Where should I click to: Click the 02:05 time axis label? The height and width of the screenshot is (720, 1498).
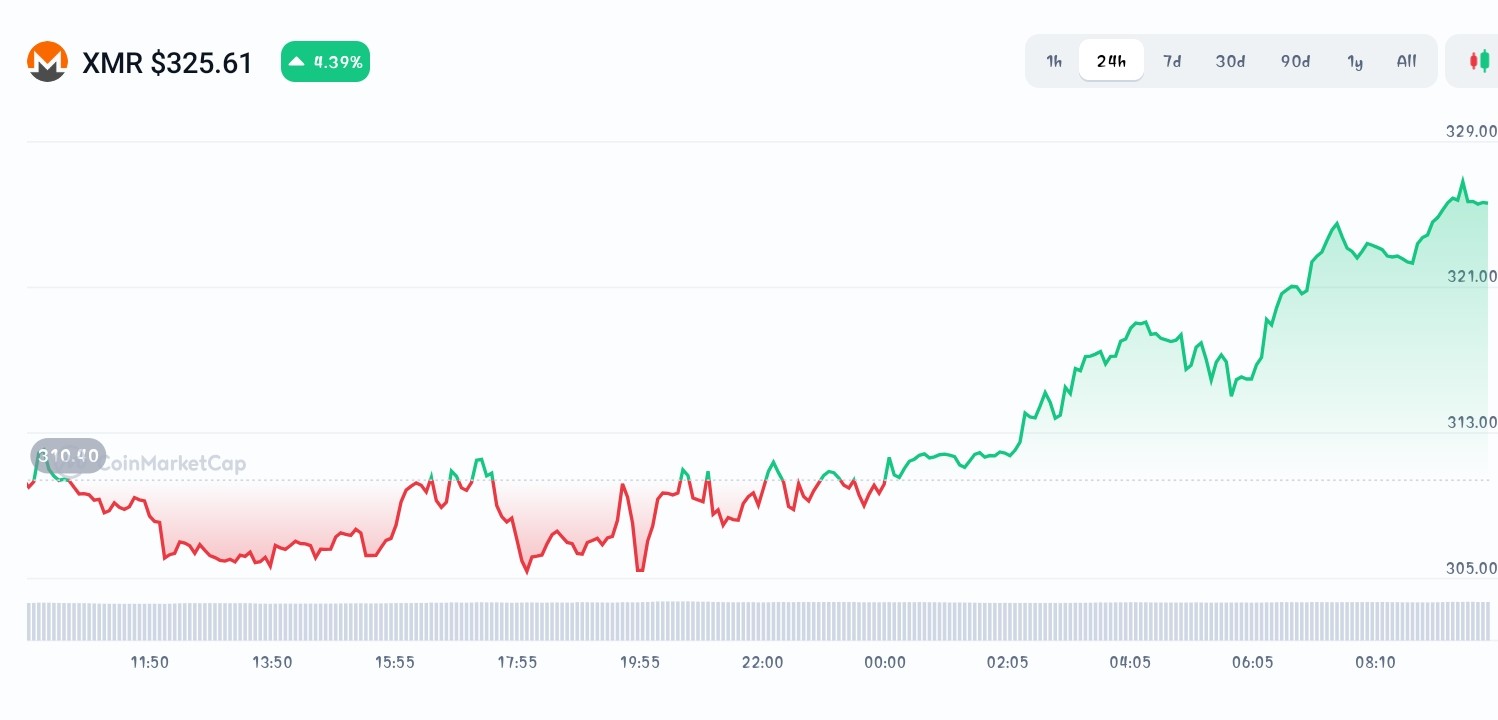1007,662
